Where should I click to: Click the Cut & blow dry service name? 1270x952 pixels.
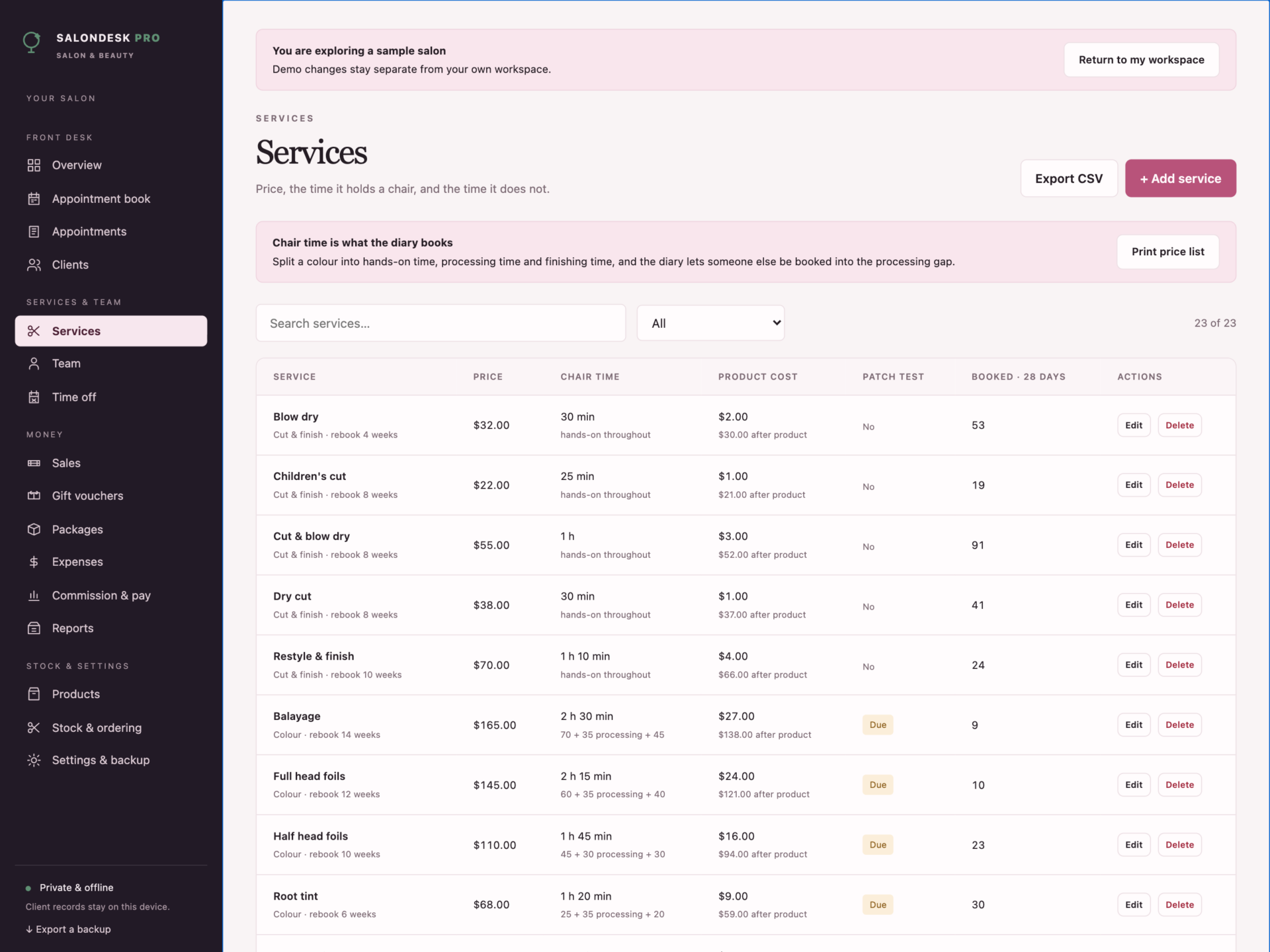312,536
